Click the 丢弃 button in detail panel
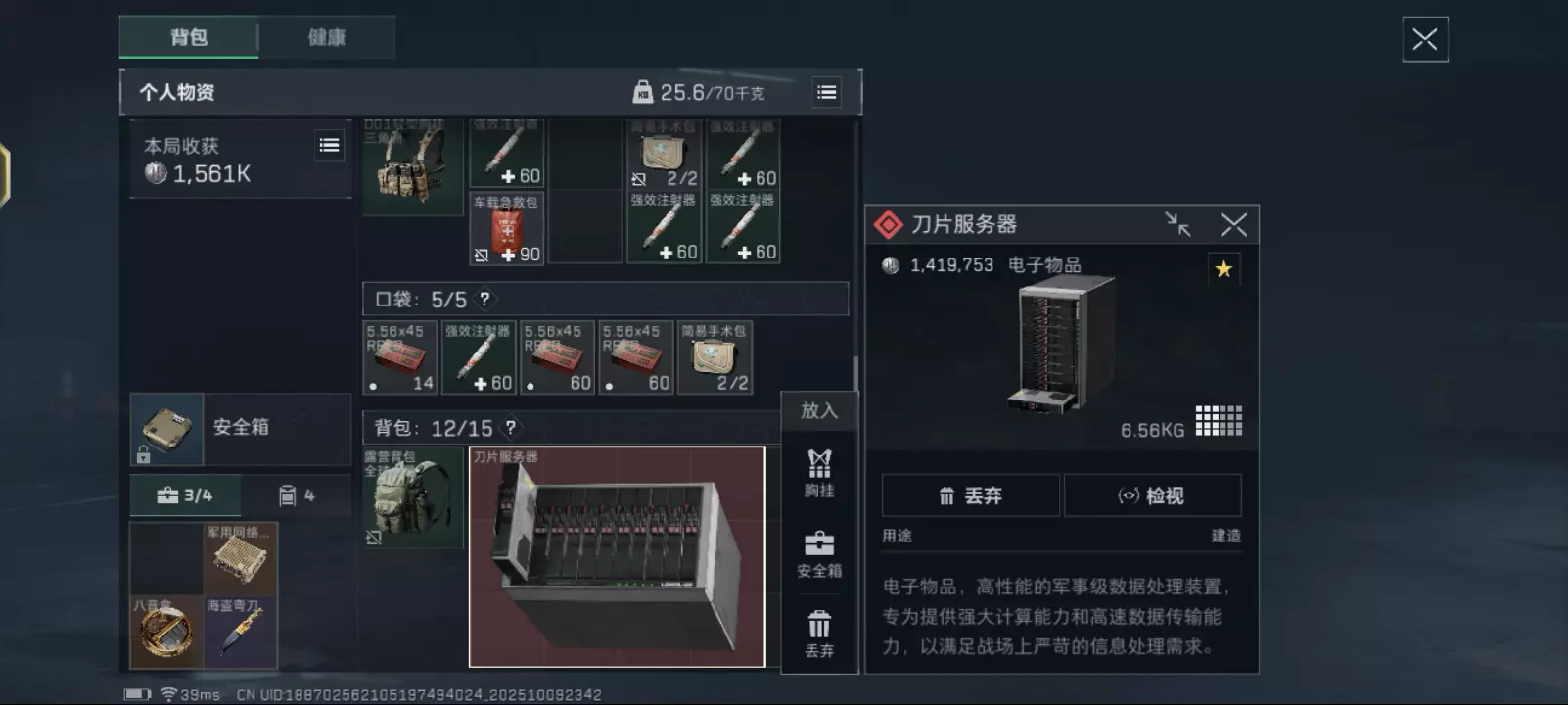 tap(970, 495)
